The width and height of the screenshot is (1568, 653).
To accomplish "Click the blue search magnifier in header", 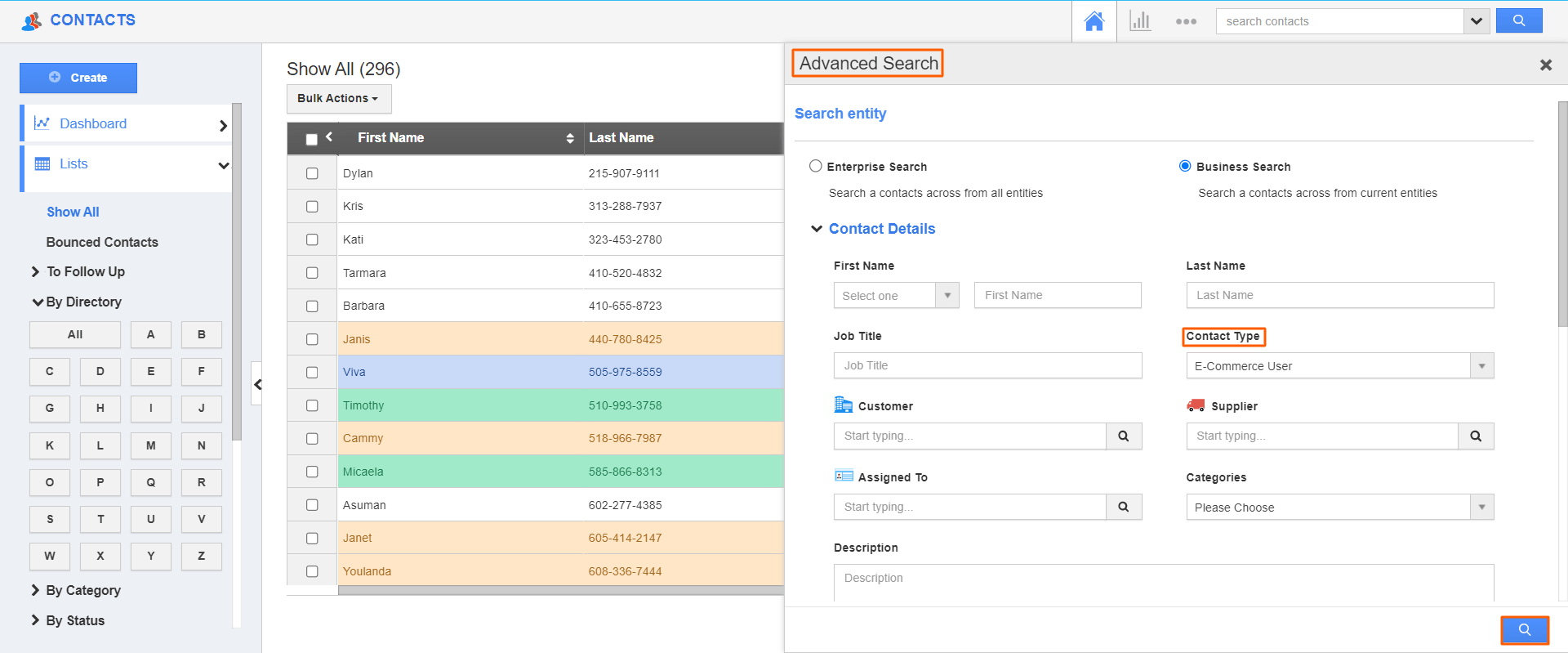I will point(1518,21).
